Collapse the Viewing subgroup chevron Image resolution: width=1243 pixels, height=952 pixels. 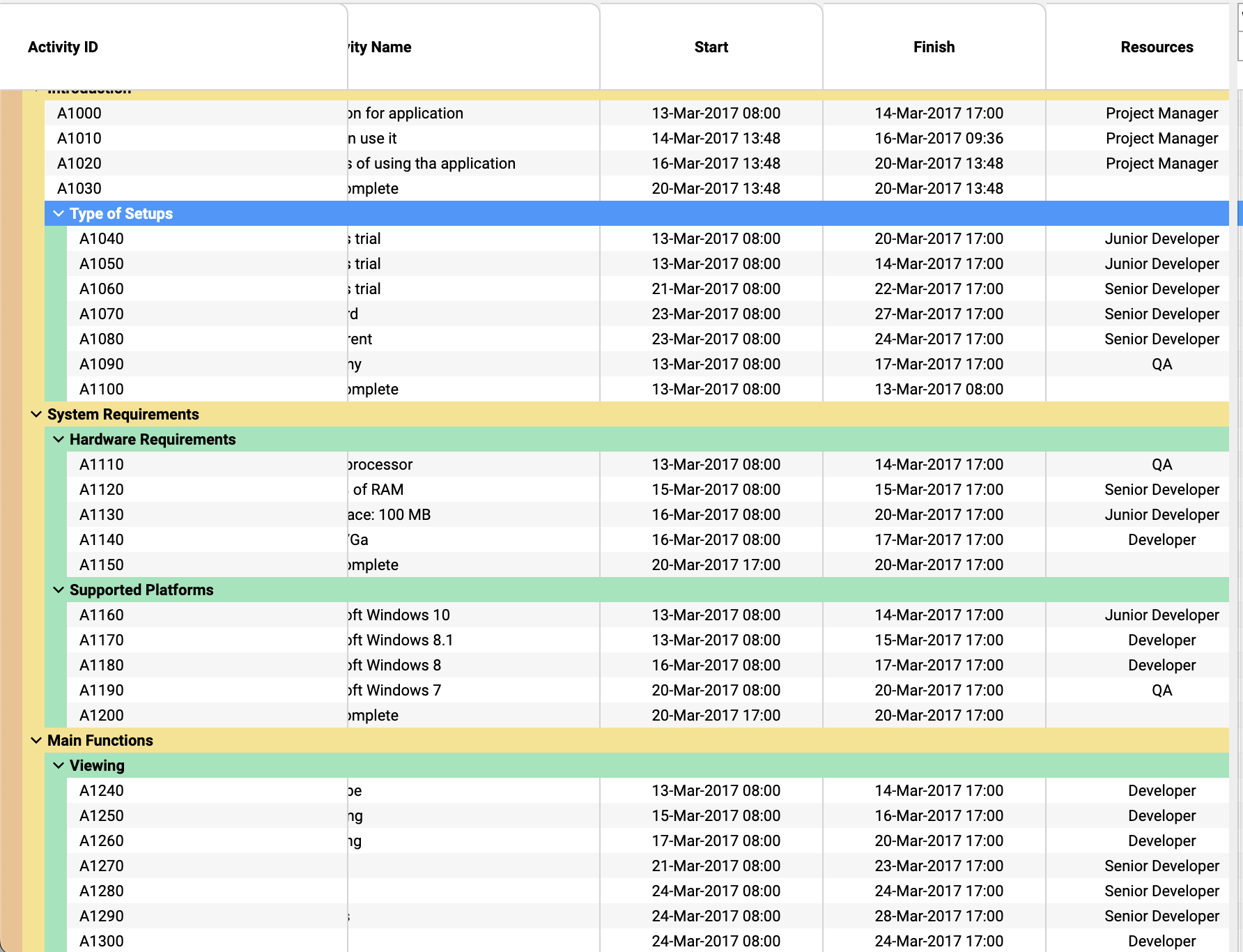point(59,766)
